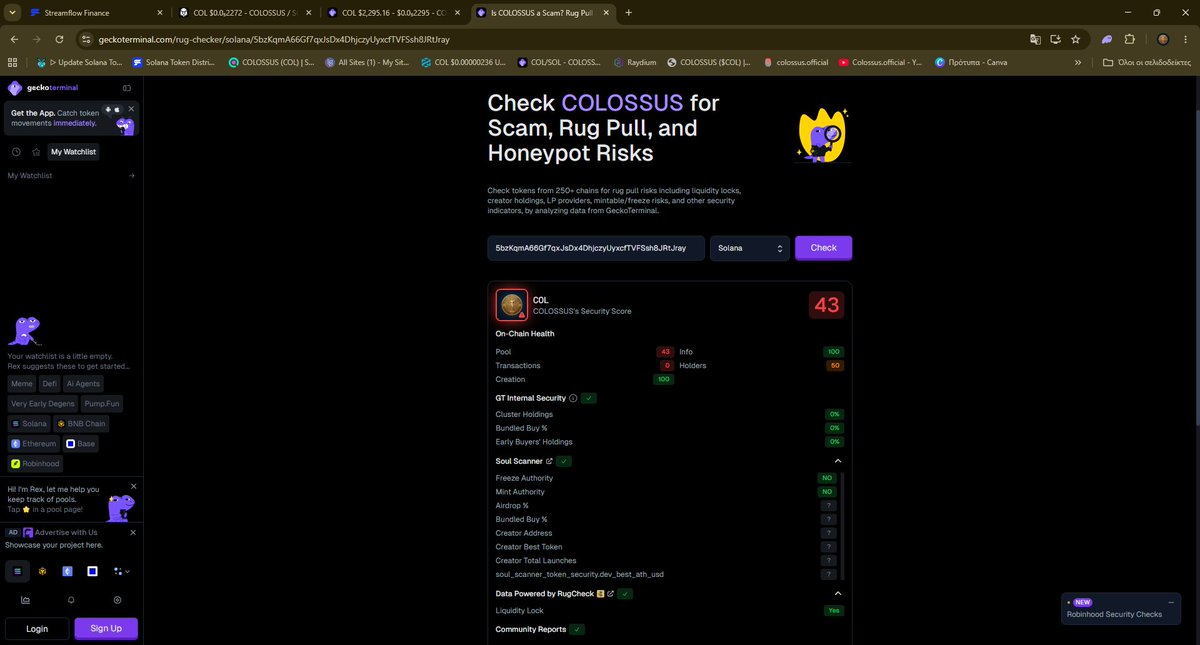Expand the more networks dropdown
The width and height of the screenshot is (1200, 645).
[122, 571]
